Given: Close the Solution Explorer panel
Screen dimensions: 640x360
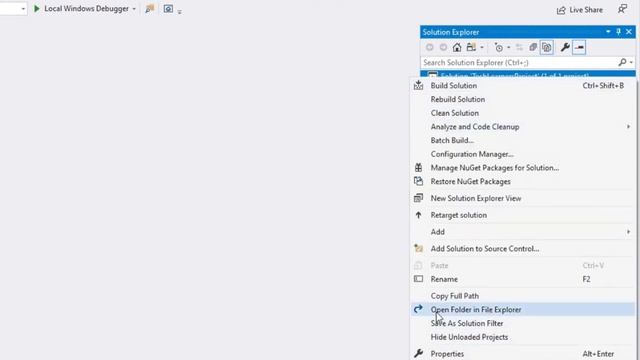Looking at the screenshot, I should coord(629,32).
